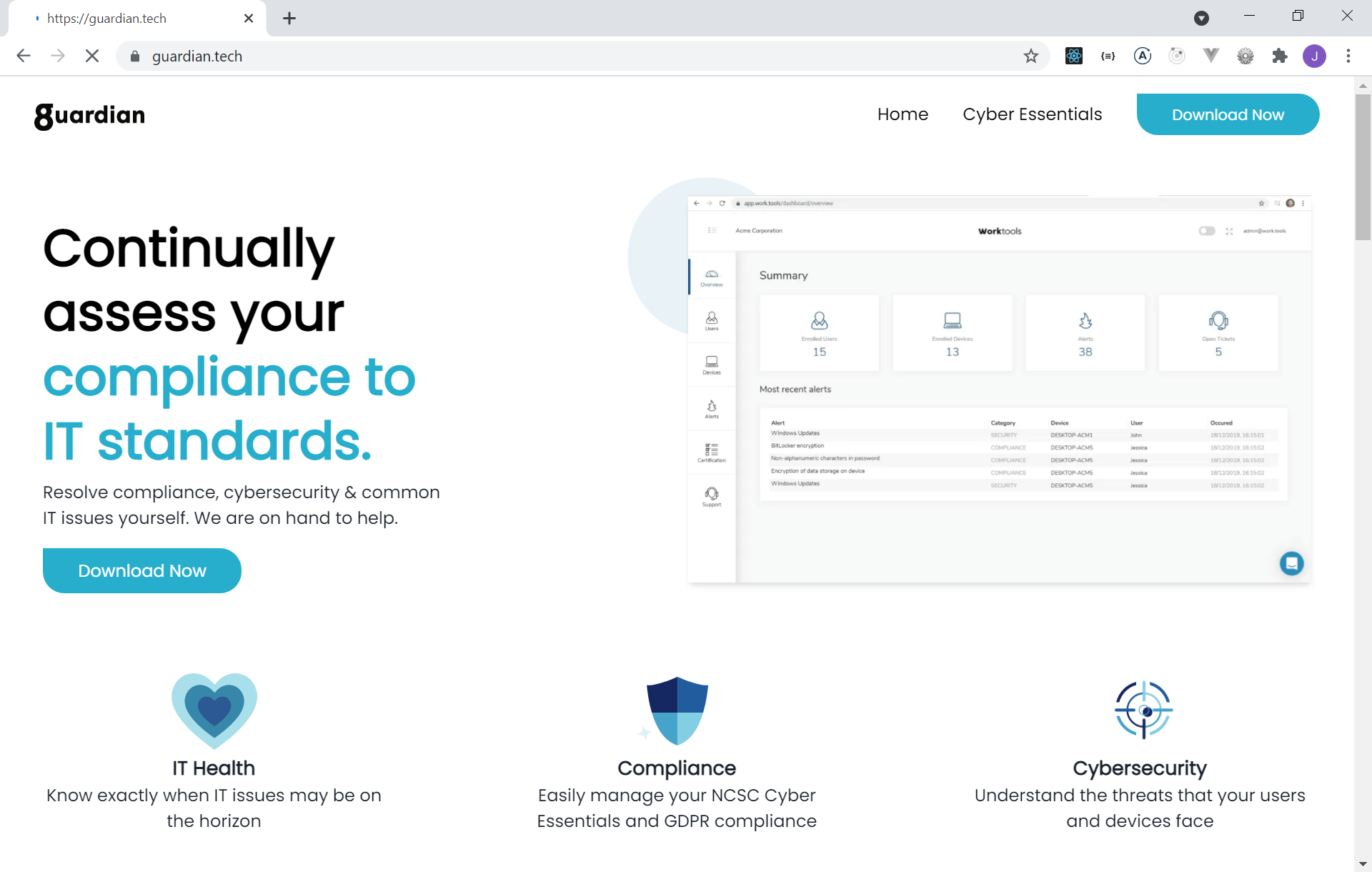This screenshot has width=1372, height=872.
Task: Open the Extensions puzzle piece menu
Action: point(1280,56)
